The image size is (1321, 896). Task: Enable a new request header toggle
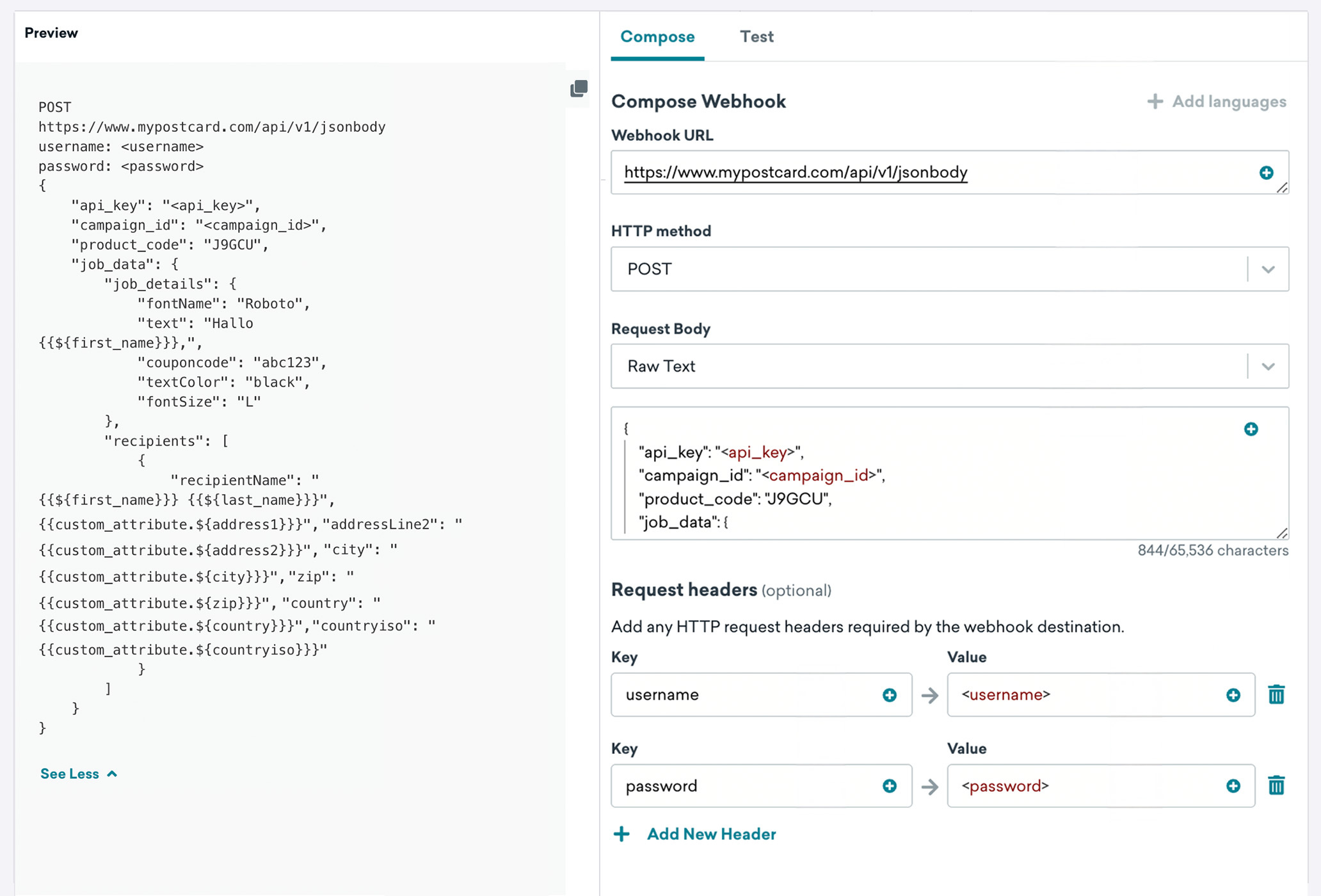695,834
